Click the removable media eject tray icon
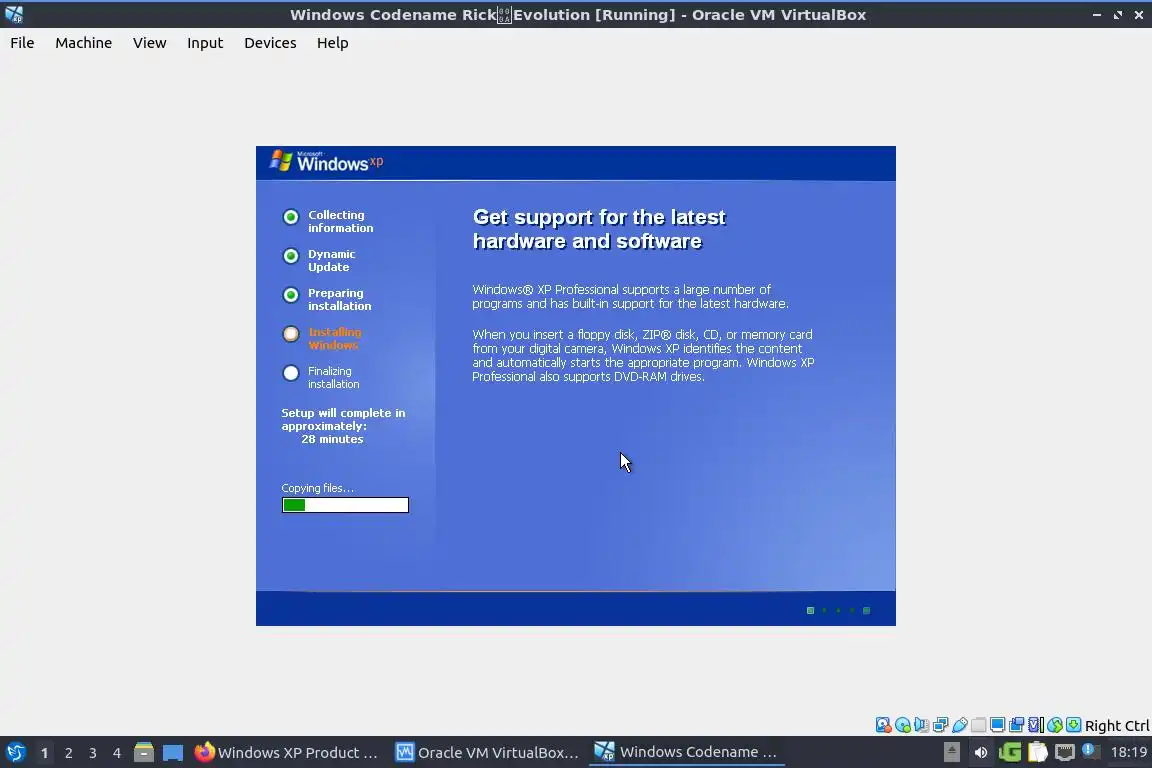The width and height of the screenshot is (1152, 768). coord(951,752)
